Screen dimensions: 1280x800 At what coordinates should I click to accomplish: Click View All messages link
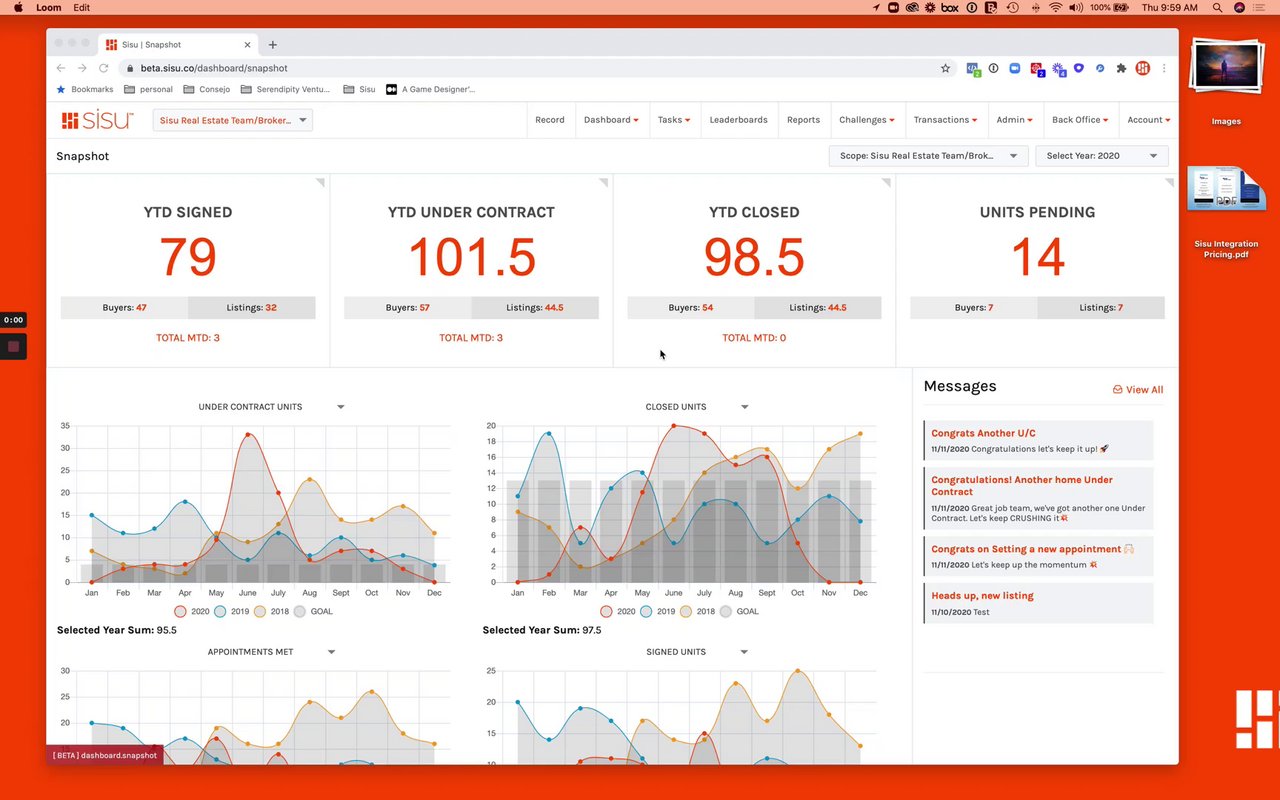[1138, 390]
